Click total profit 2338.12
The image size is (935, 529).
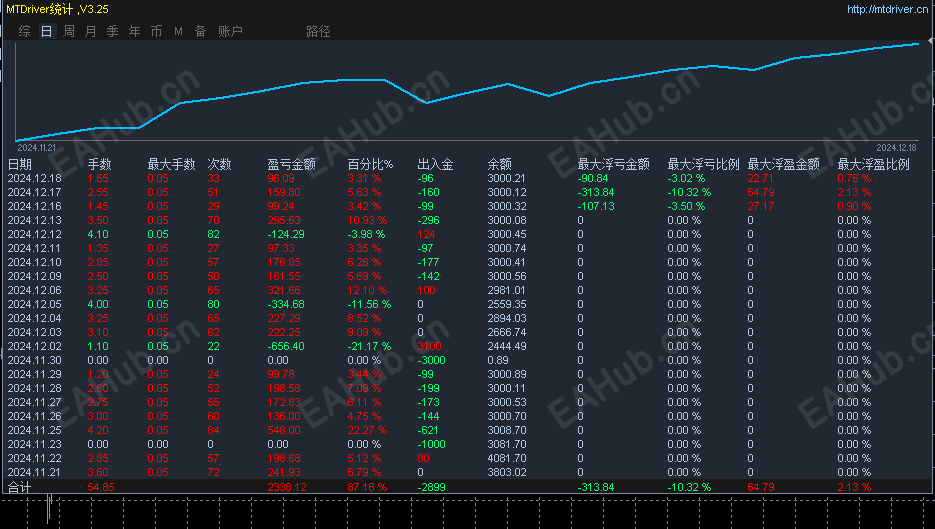coord(287,487)
